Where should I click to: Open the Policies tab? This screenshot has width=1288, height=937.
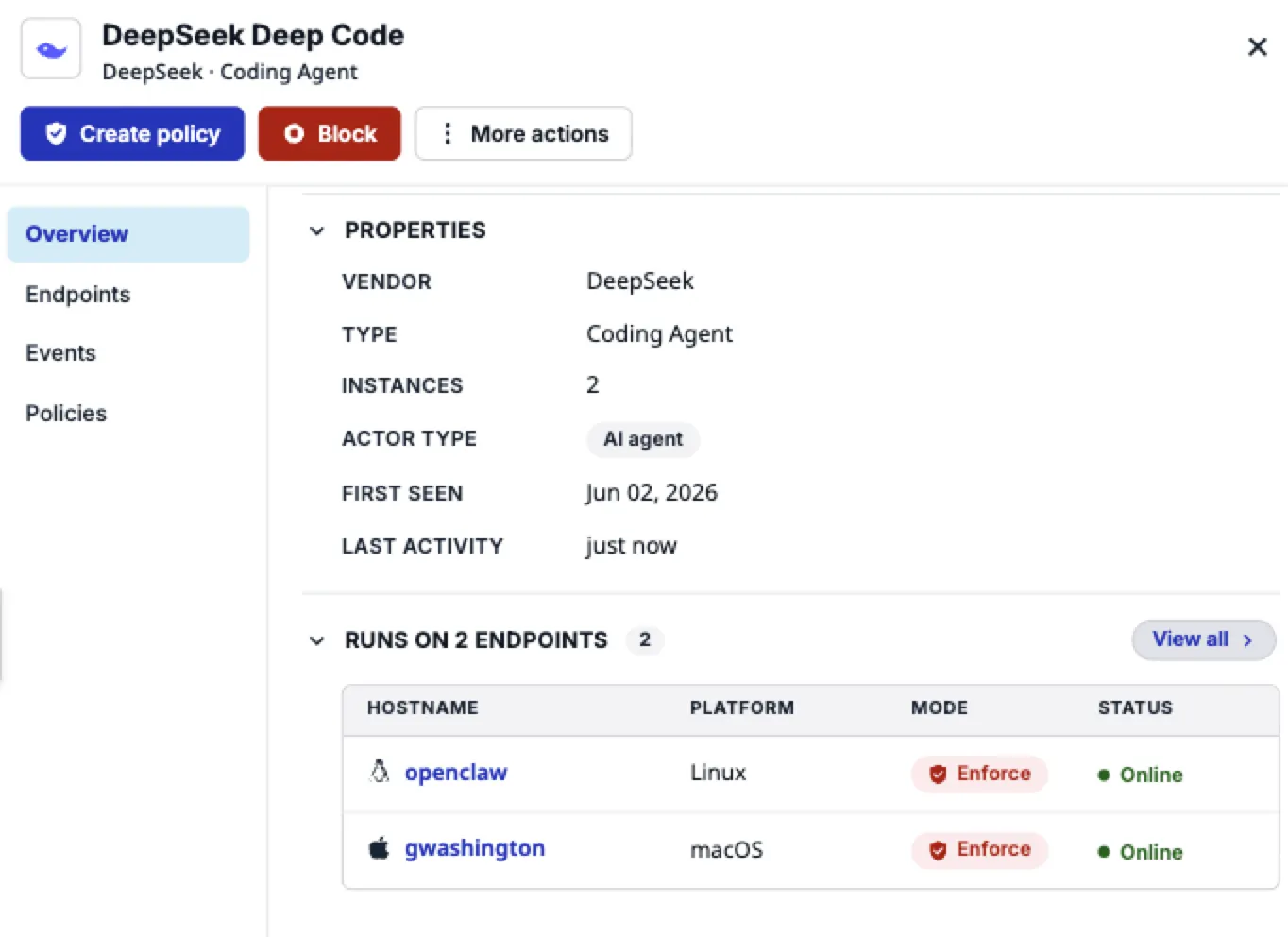tap(66, 414)
